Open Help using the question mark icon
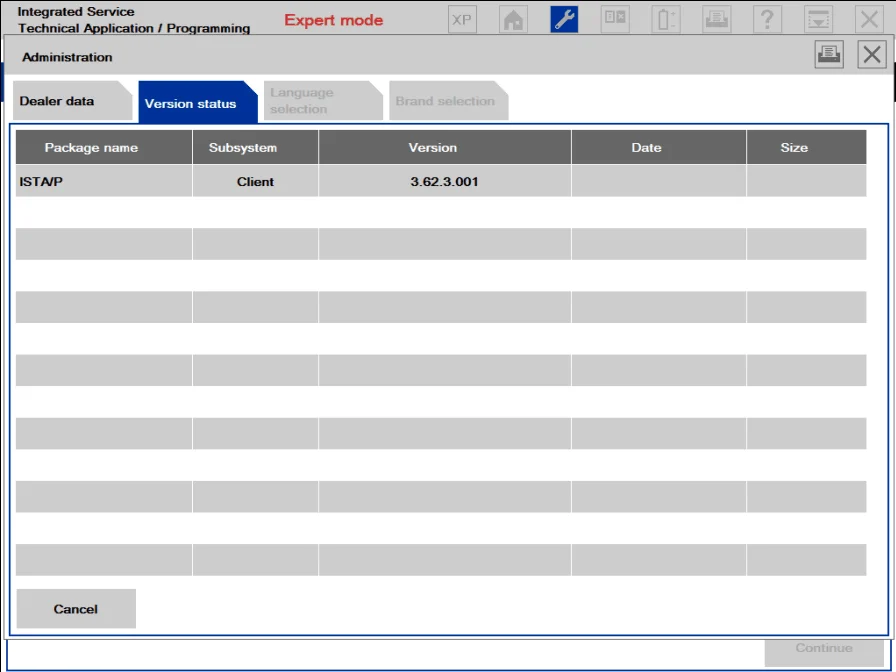This screenshot has width=896, height=672. 768,18
